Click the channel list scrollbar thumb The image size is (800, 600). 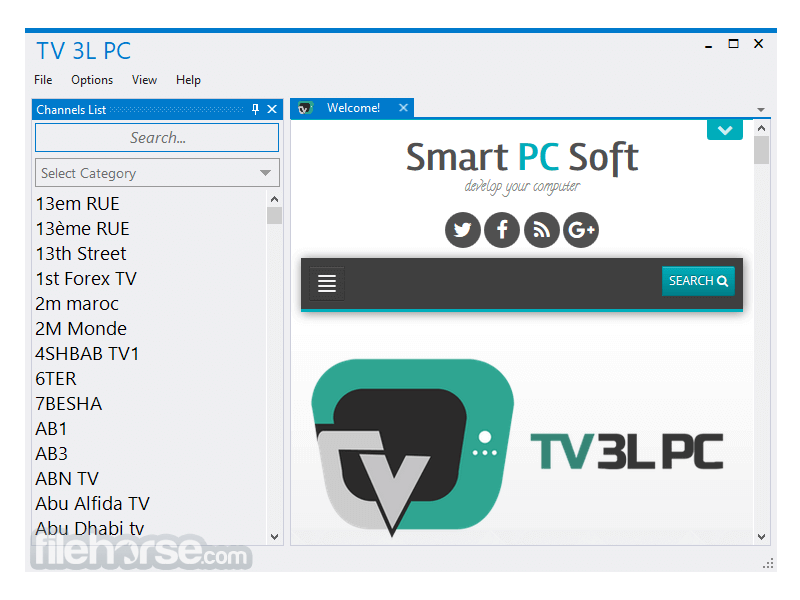tap(274, 215)
